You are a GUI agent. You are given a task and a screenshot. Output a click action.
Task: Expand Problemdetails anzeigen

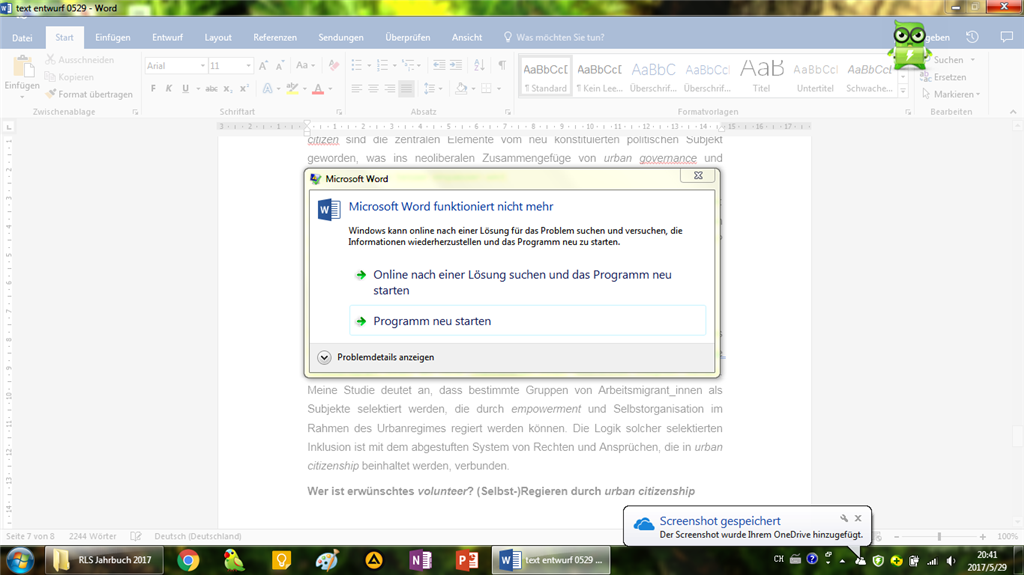click(x=376, y=357)
